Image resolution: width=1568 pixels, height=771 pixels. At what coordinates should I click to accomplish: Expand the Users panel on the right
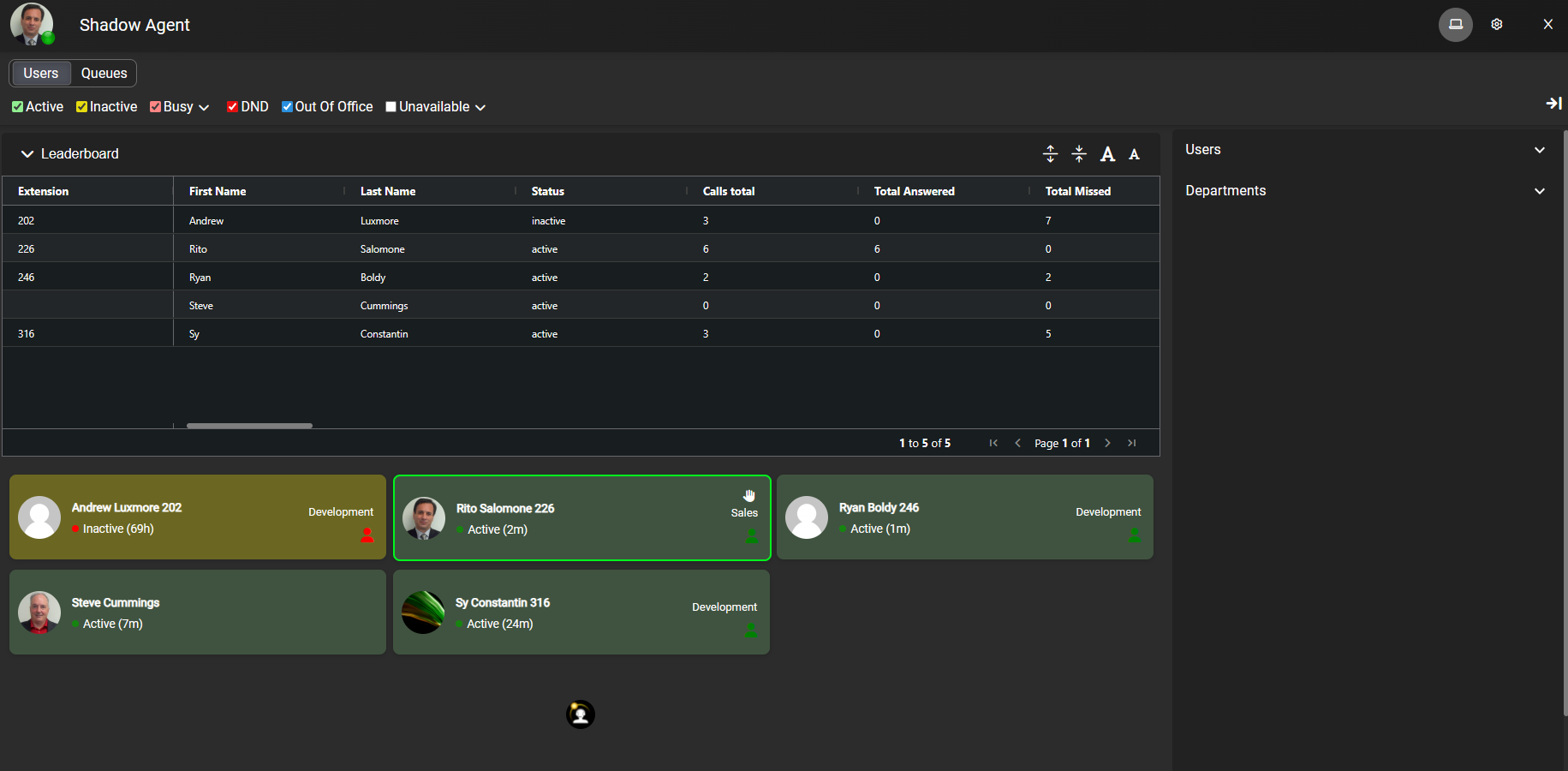click(x=1540, y=150)
